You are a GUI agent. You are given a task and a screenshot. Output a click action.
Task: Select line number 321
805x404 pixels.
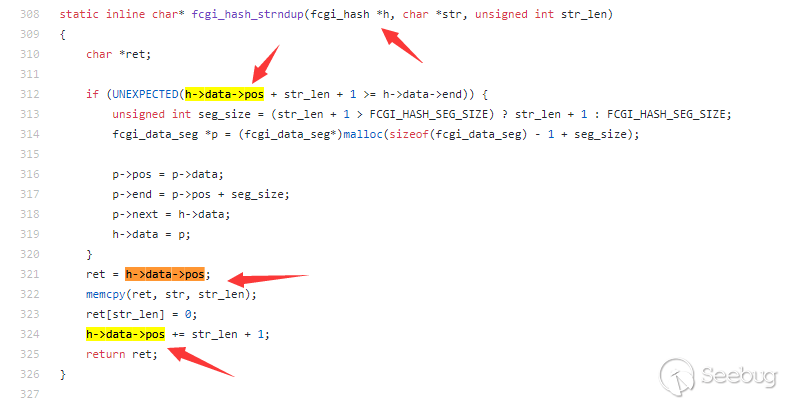[x=30, y=274]
